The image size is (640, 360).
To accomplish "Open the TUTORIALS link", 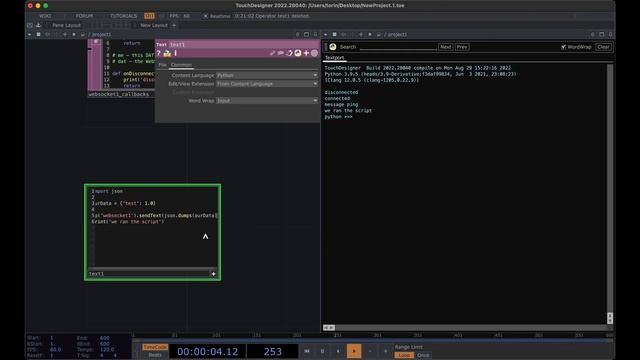I will [123, 16].
